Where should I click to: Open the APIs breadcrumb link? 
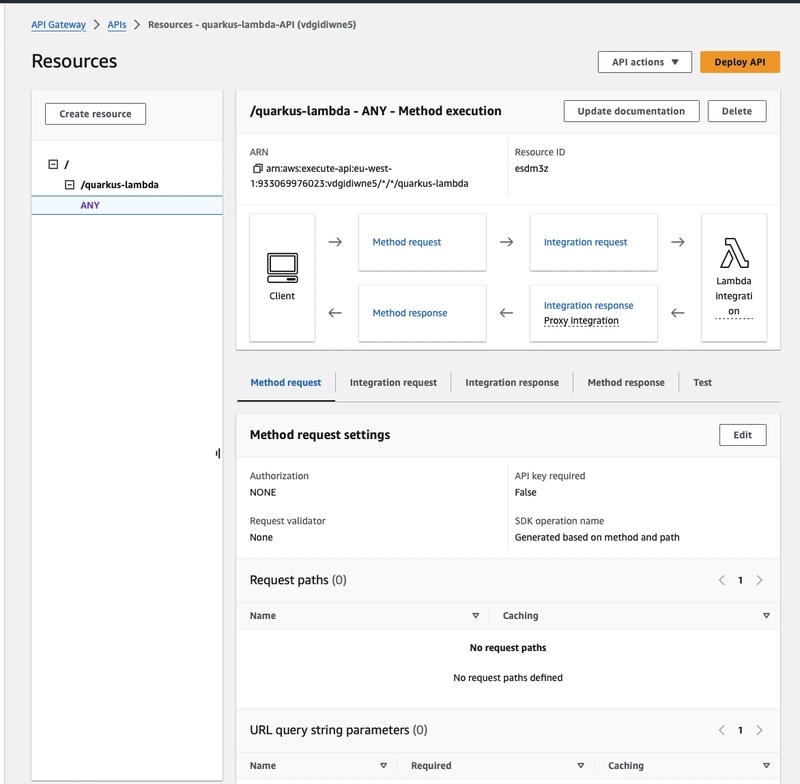tap(117, 24)
